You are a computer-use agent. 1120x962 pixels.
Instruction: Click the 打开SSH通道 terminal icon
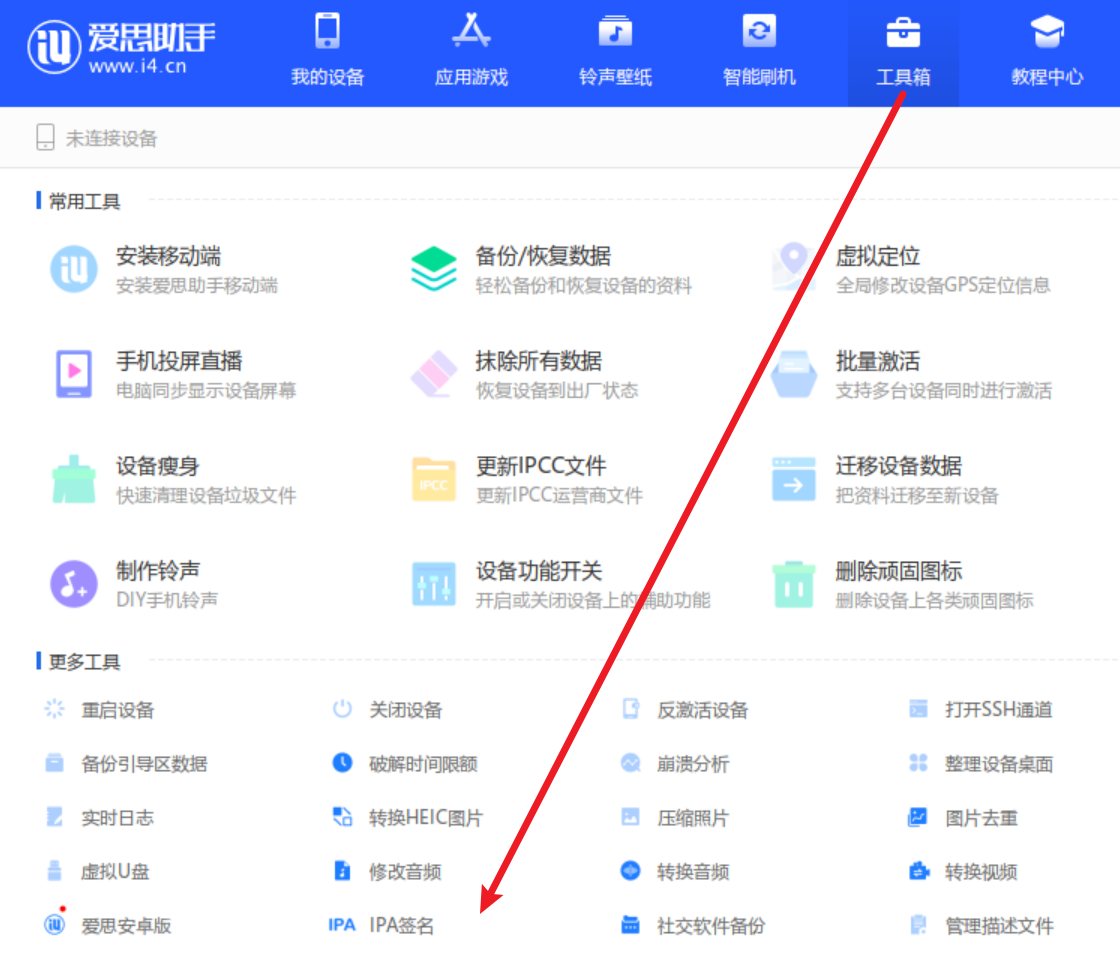[919, 708]
